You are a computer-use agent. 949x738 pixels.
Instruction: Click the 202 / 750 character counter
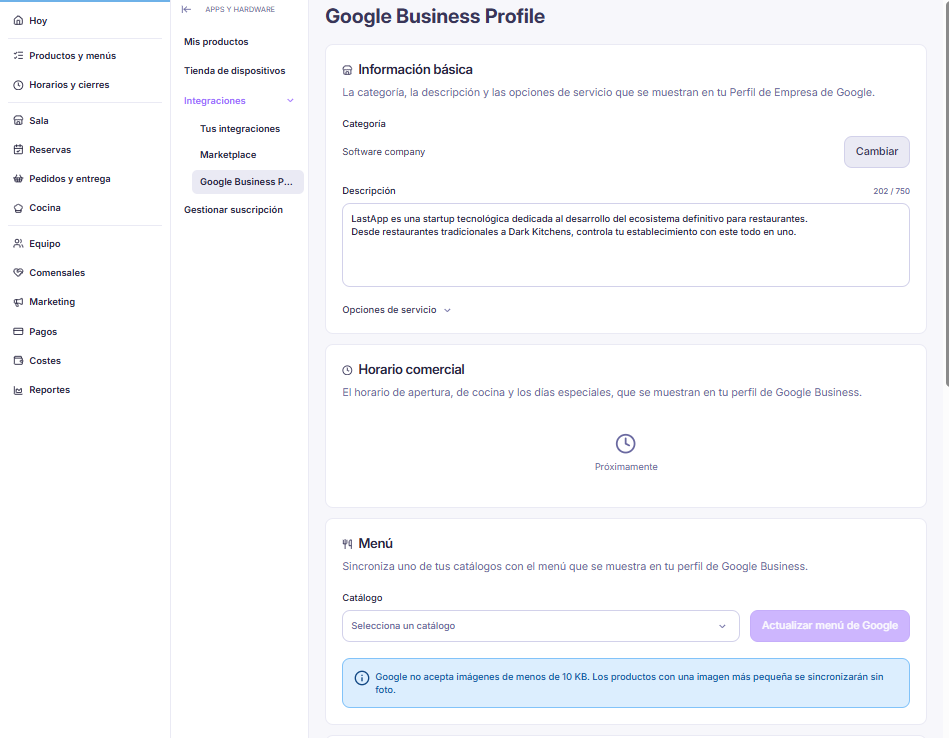(891, 191)
